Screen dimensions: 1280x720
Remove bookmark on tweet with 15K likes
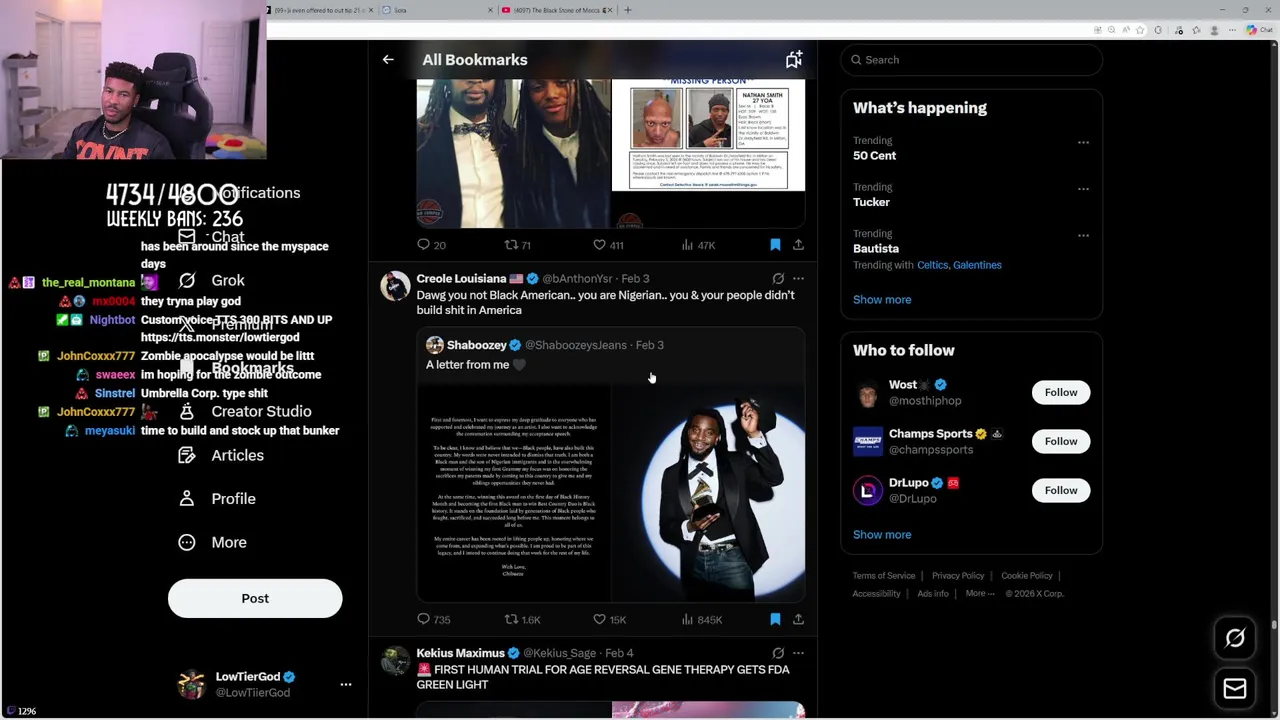tap(775, 620)
